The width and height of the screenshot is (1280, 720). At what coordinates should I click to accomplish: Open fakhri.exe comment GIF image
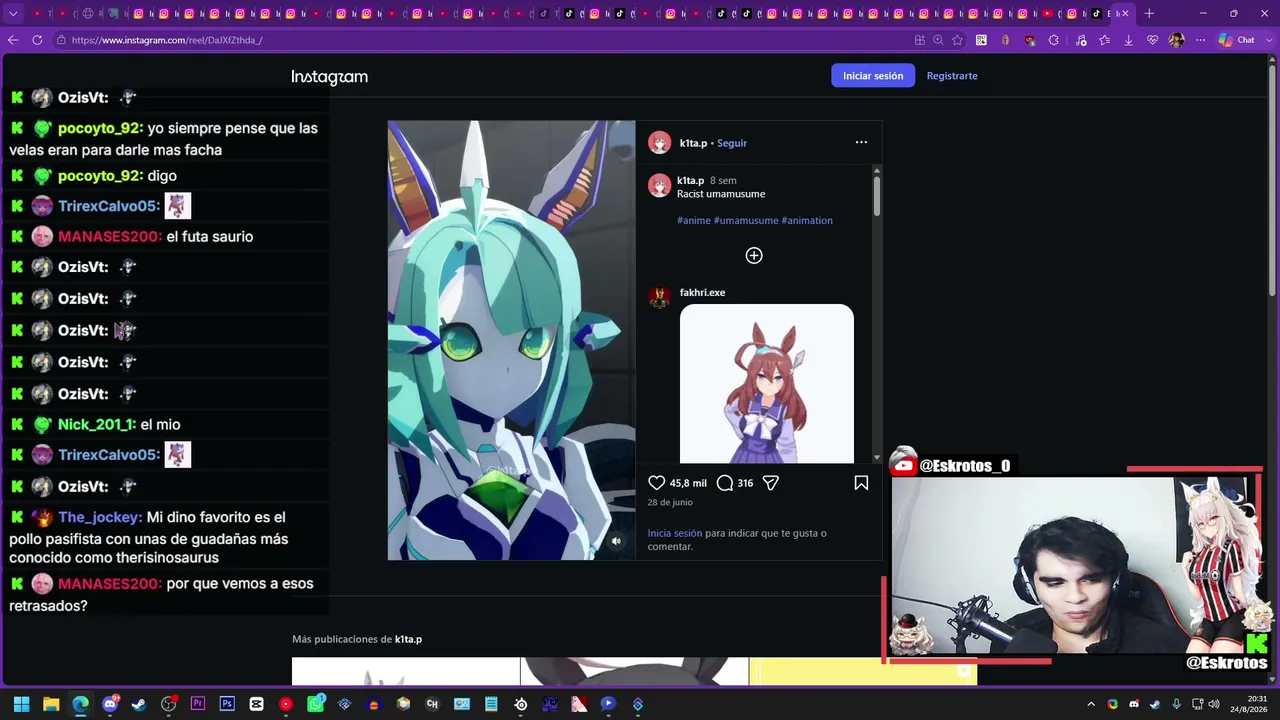[x=767, y=384]
